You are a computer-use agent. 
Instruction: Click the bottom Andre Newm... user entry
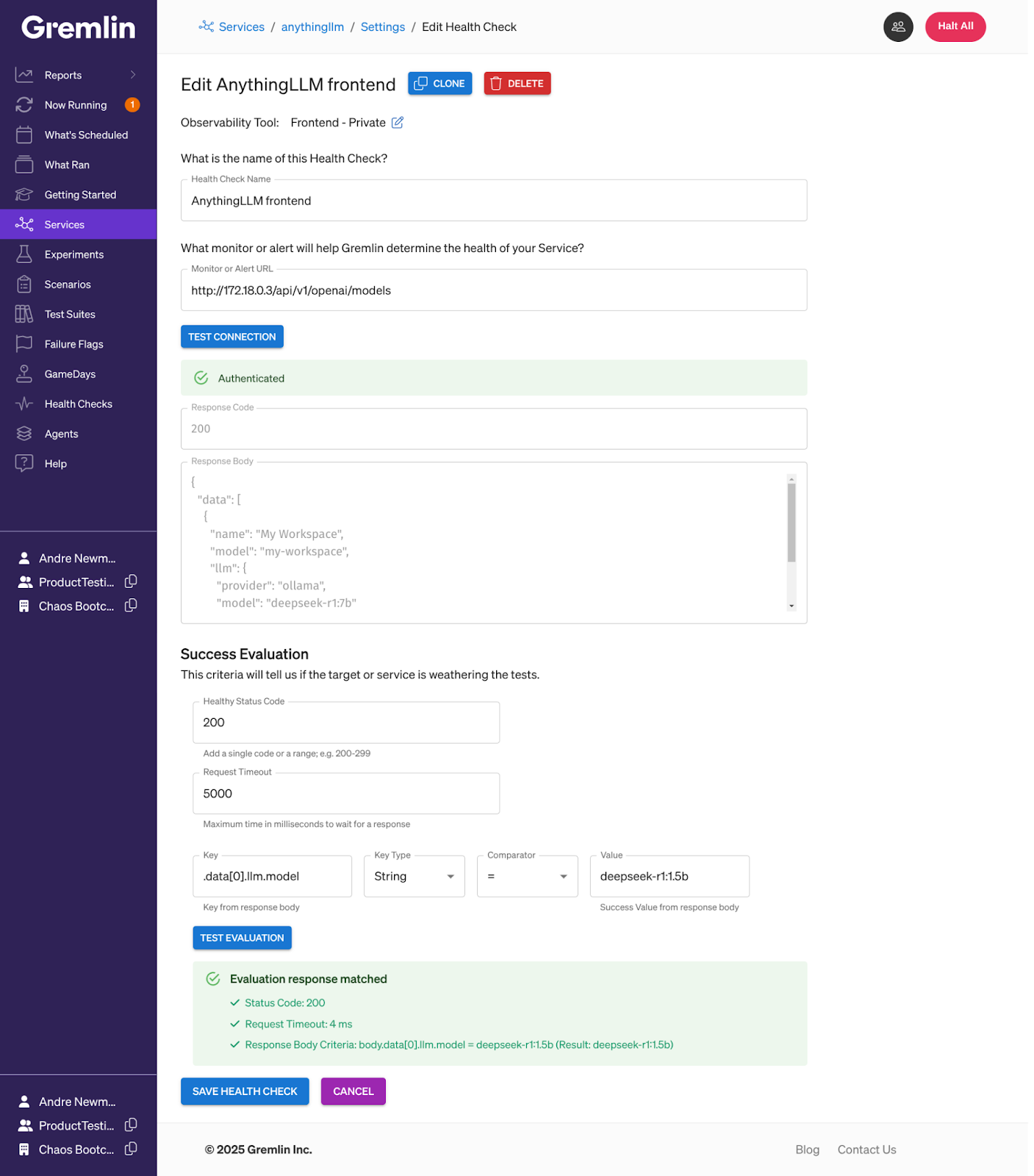[68, 1101]
